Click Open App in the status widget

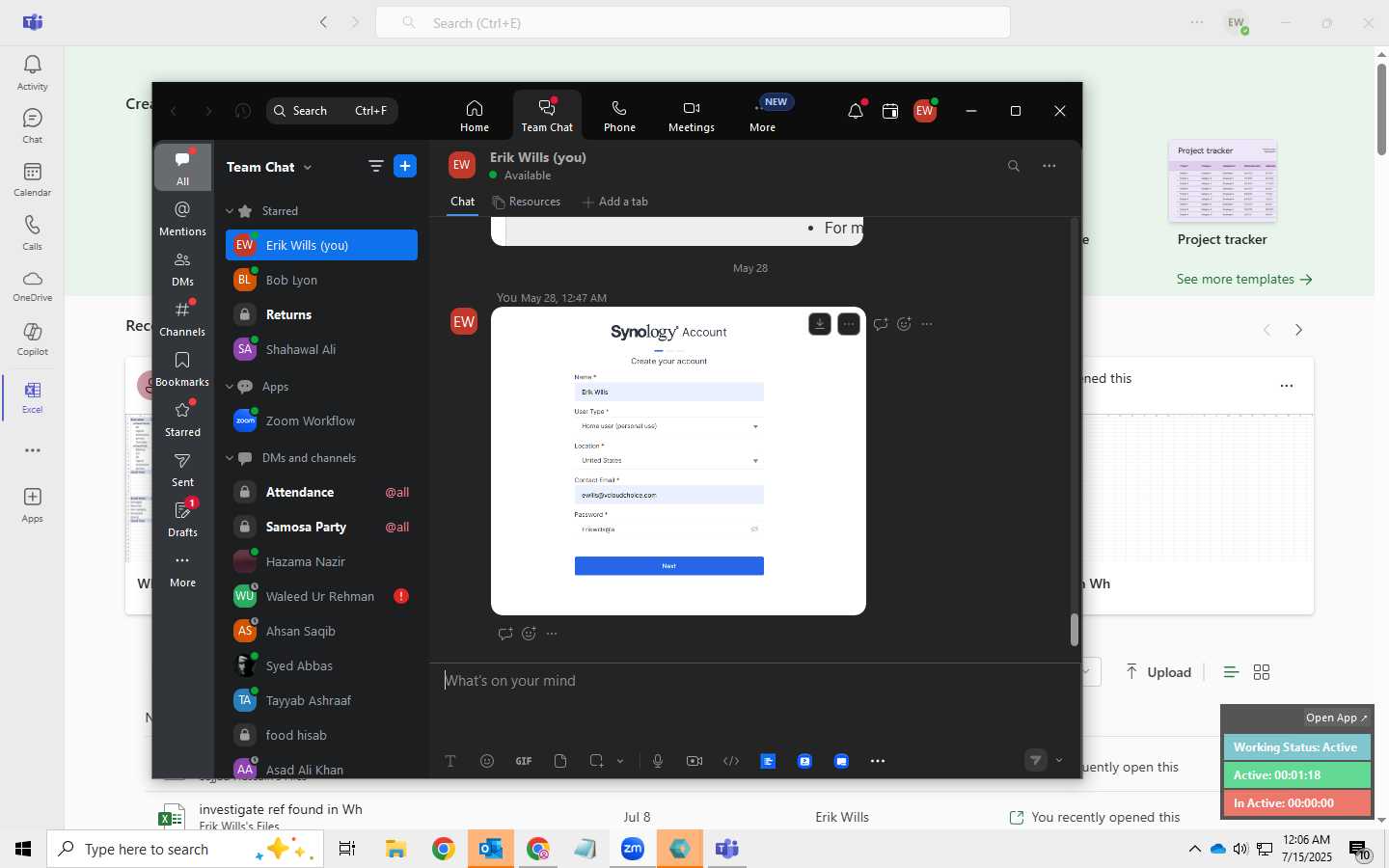1337,718
